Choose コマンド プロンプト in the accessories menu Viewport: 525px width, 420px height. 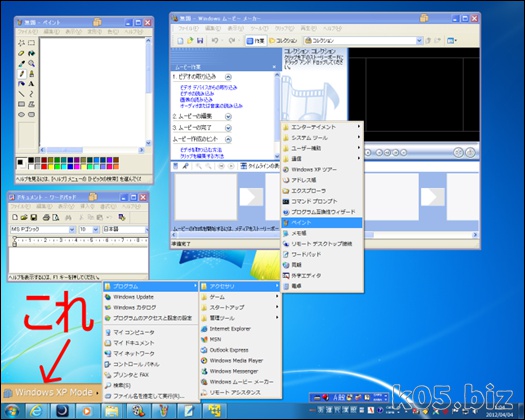point(322,201)
